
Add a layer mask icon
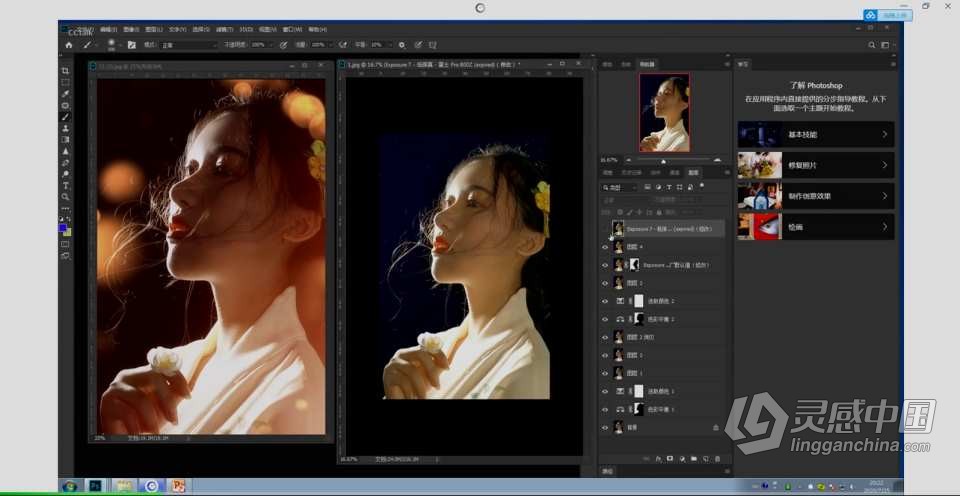pyautogui.click(x=670, y=459)
